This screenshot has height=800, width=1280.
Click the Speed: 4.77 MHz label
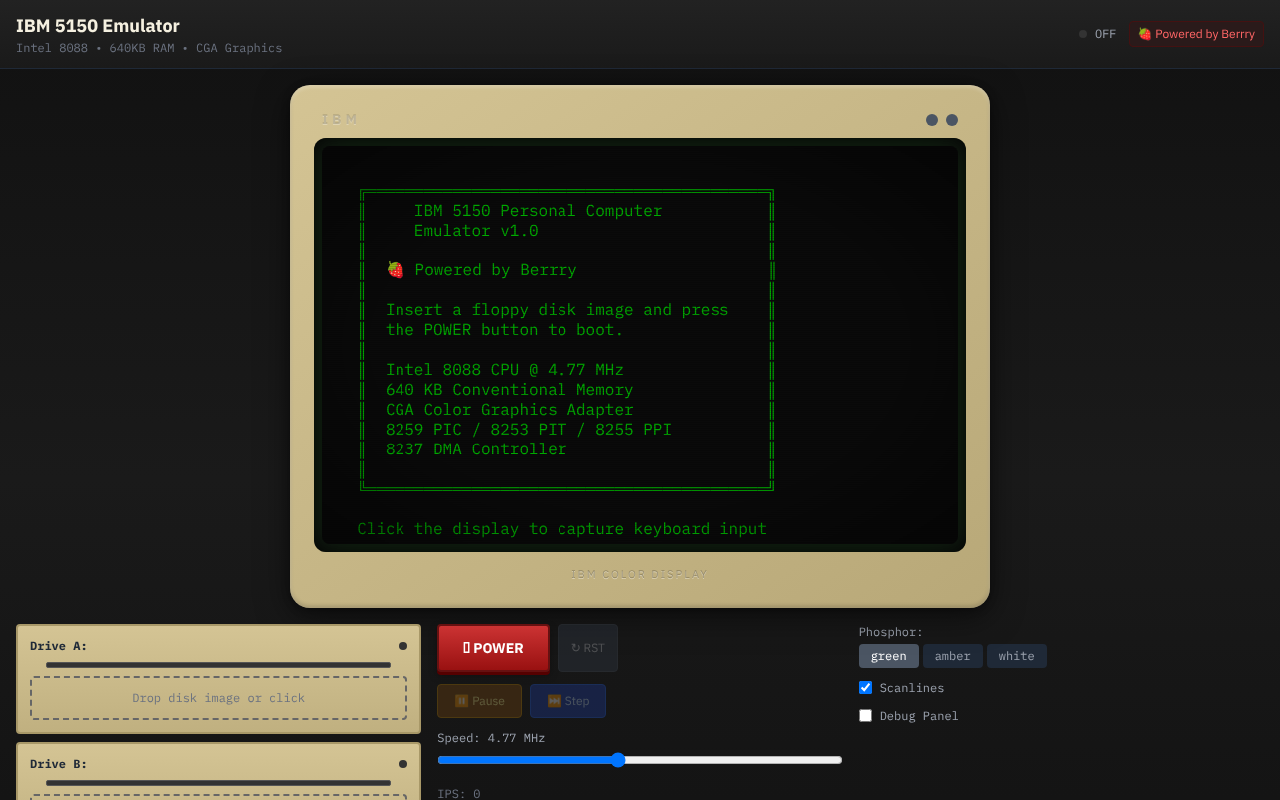coord(491,738)
